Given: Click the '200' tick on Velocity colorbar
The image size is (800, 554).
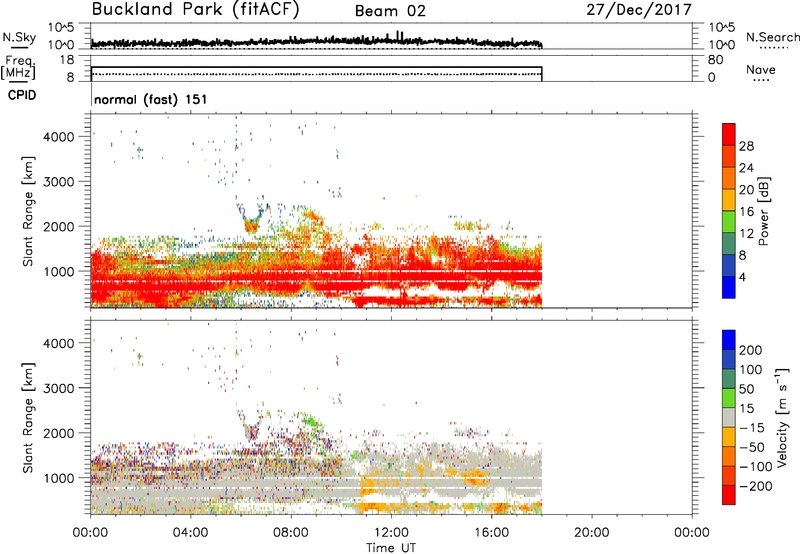Looking at the screenshot, I should [751, 350].
